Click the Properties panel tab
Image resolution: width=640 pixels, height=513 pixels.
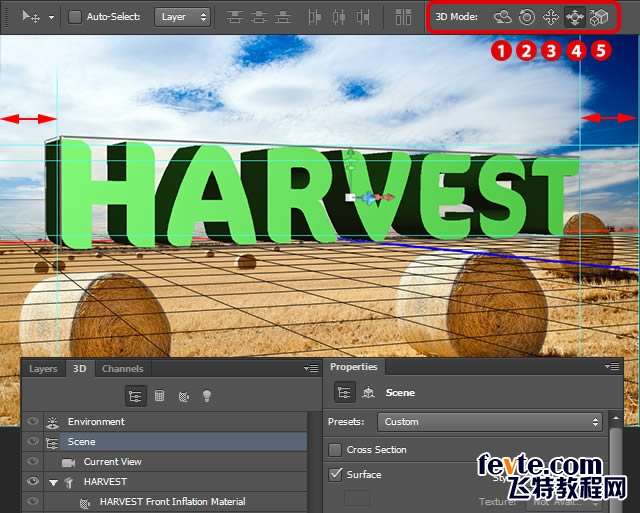click(353, 367)
